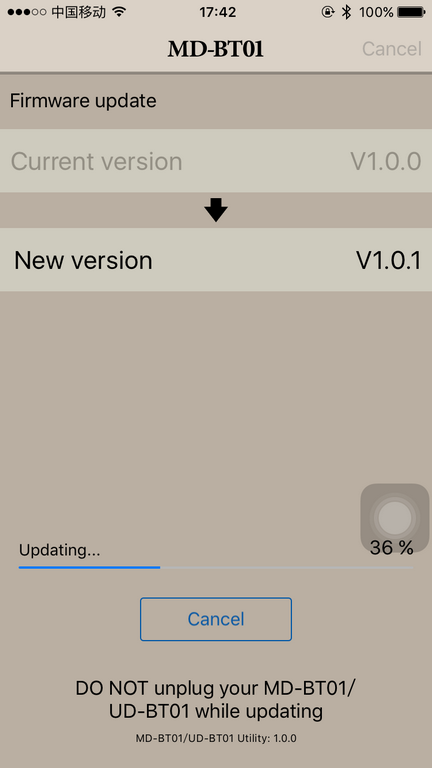Tap the downward black arrow icon

coord(216,210)
